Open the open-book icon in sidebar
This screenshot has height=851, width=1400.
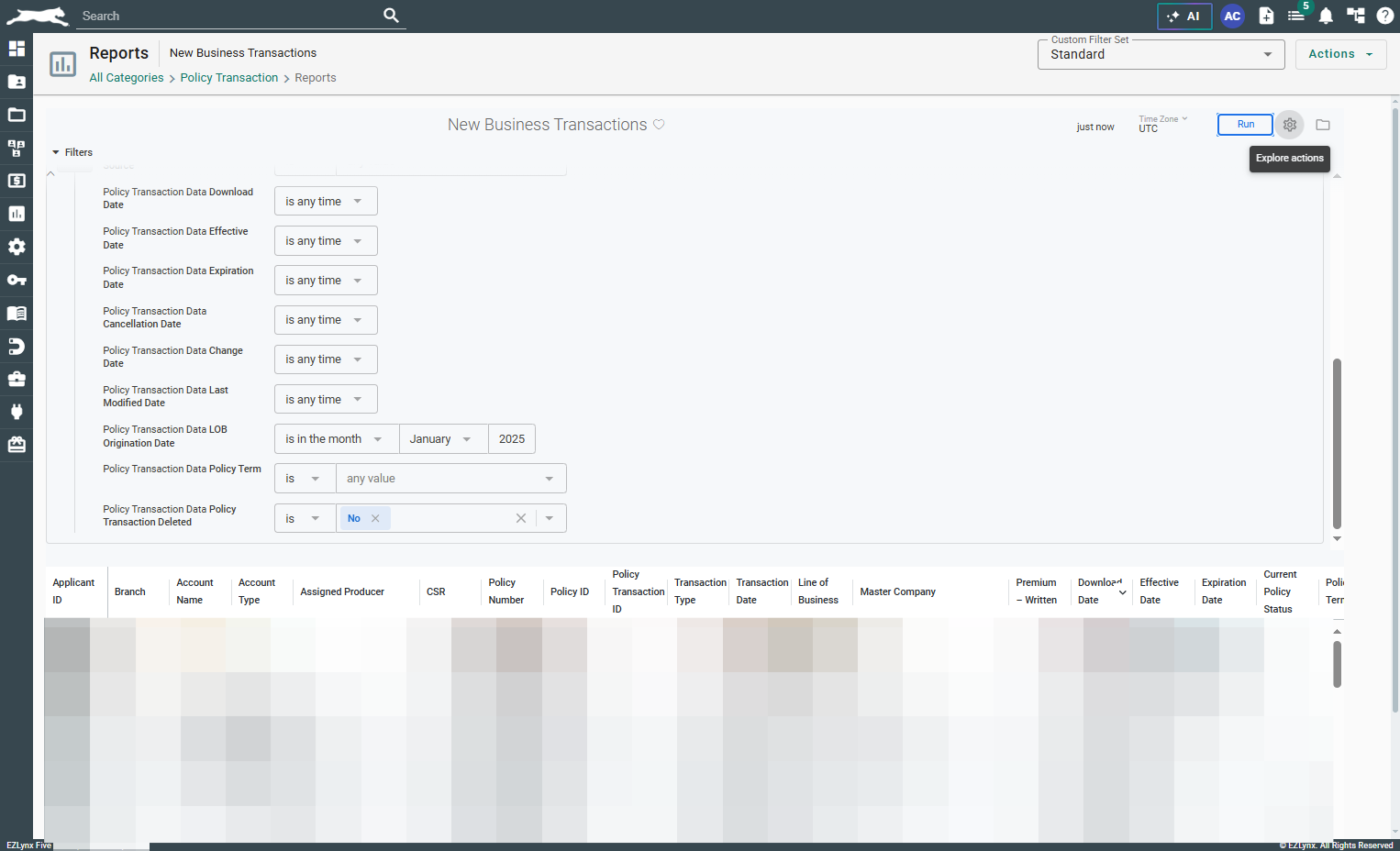17,313
